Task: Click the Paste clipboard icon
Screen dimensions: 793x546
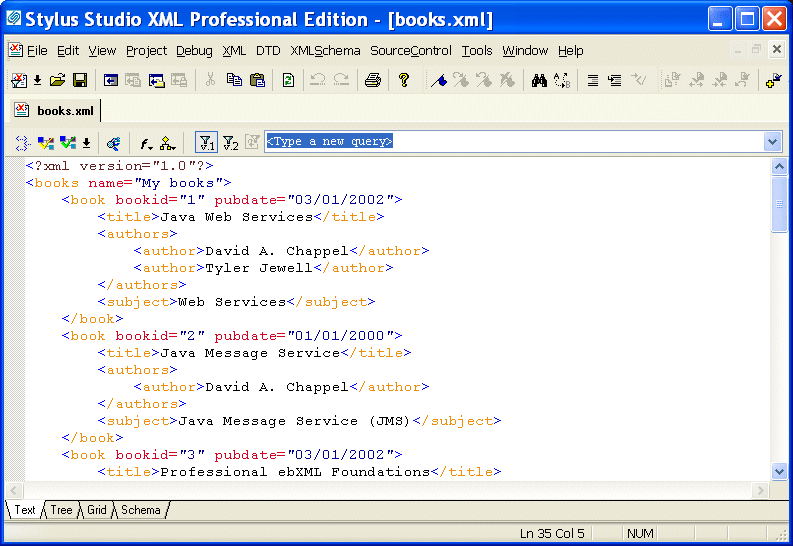Action: (257, 80)
